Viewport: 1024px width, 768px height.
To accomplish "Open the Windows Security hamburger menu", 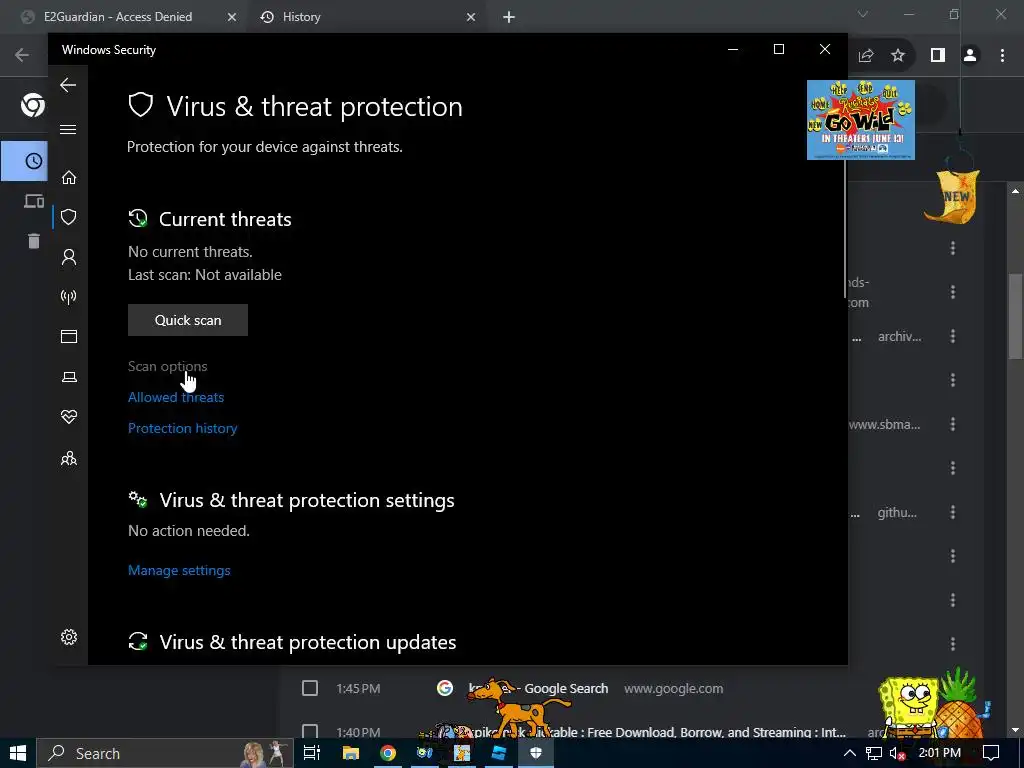I will click(68, 129).
